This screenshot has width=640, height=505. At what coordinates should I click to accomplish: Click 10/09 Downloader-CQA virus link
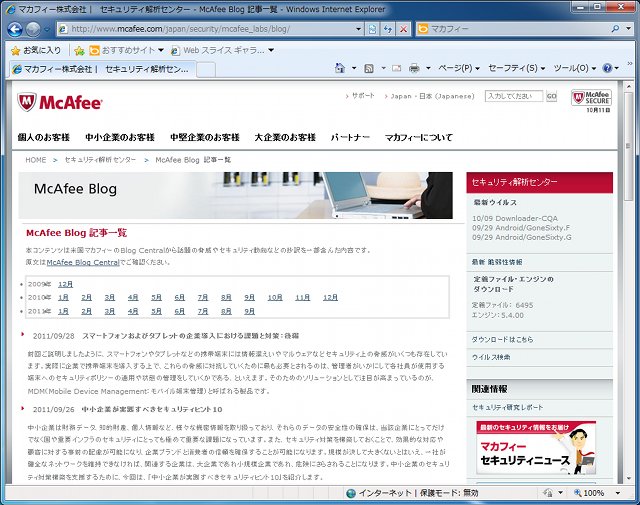[x=515, y=218]
